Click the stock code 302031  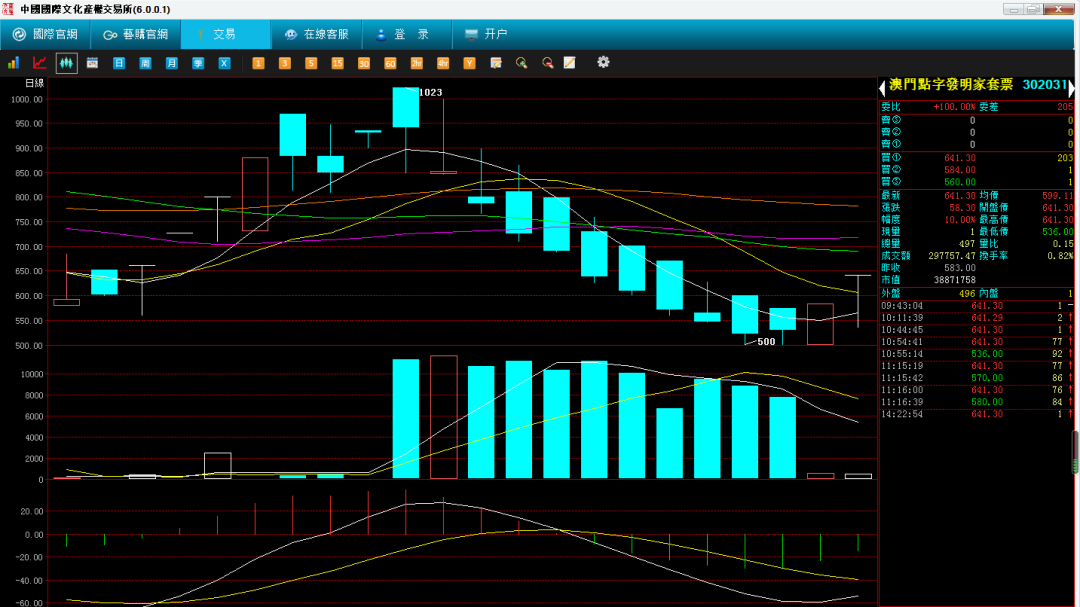1044,85
